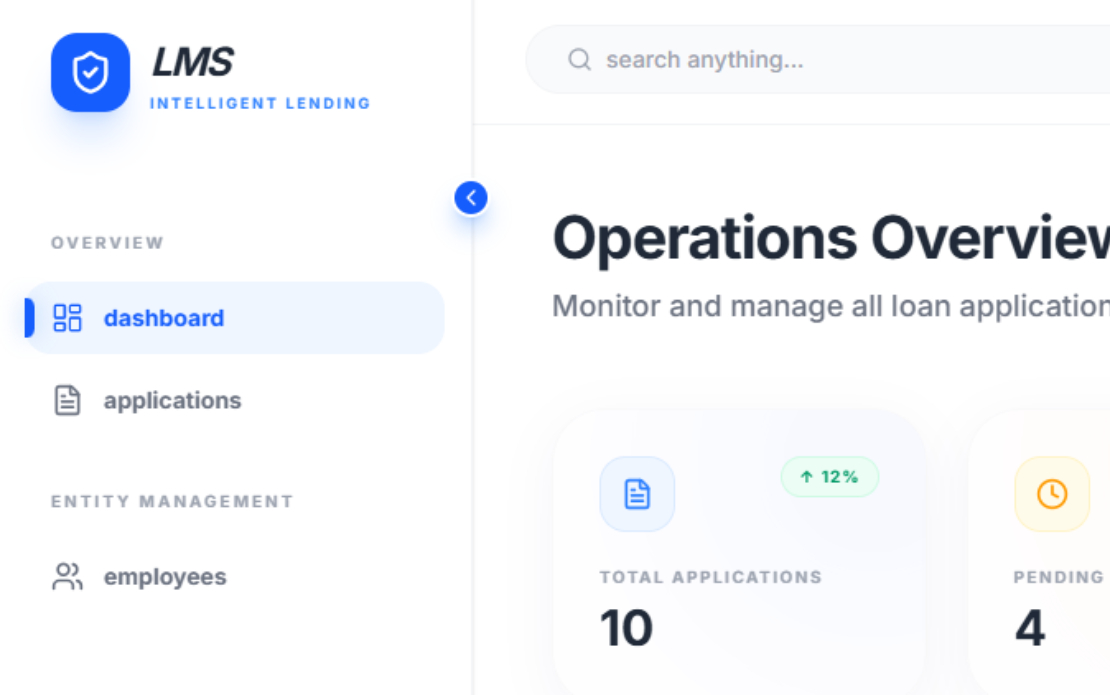Open the applications menu item
This screenshot has height=695, width=1110.
235,401
